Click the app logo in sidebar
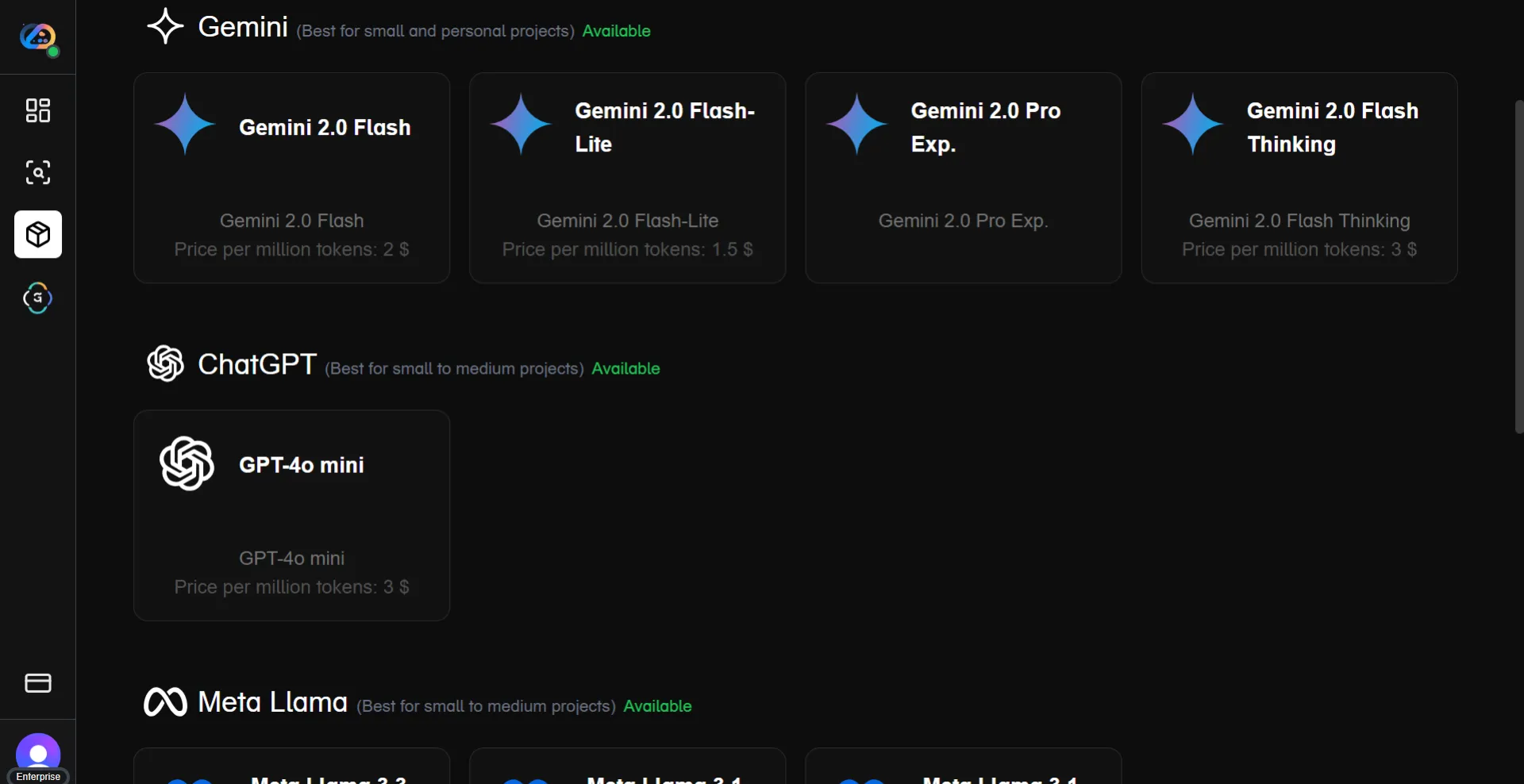The image size is (1524, 784). click(x=38, y=37)
